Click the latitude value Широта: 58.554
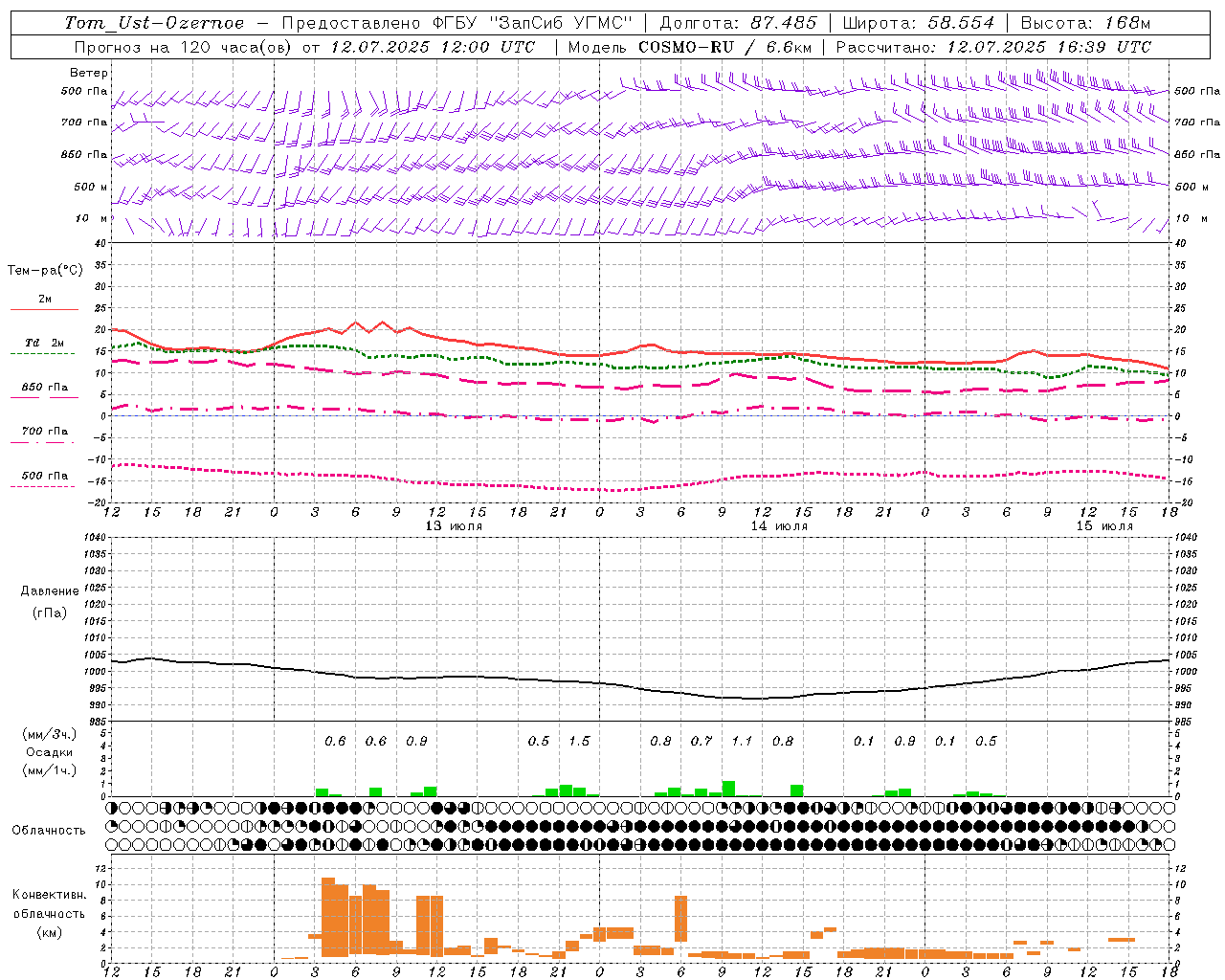1225x980 pixels. 919,23
